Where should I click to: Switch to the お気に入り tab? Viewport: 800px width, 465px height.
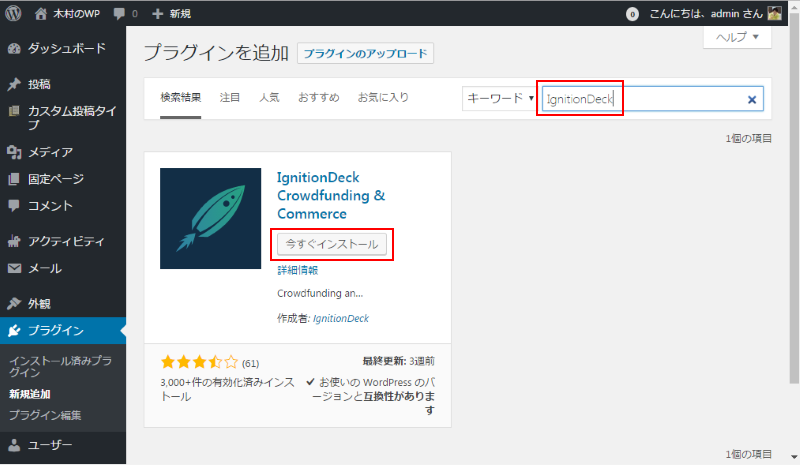point(383,97)
